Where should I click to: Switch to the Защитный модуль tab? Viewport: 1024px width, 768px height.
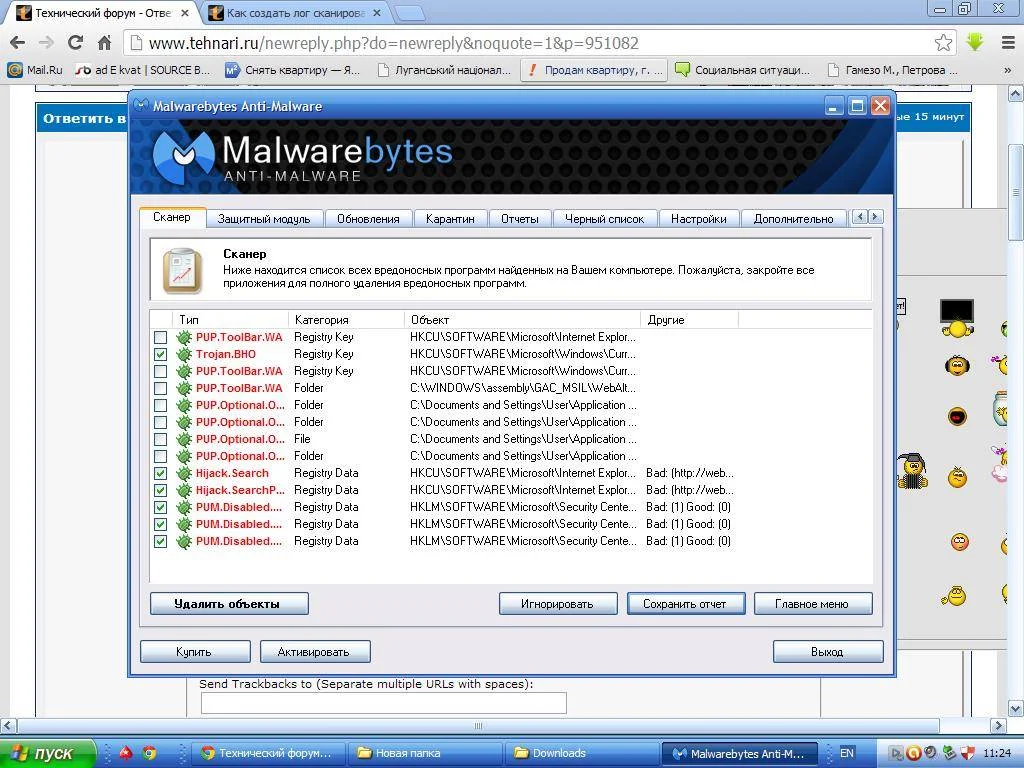[264, 219]
